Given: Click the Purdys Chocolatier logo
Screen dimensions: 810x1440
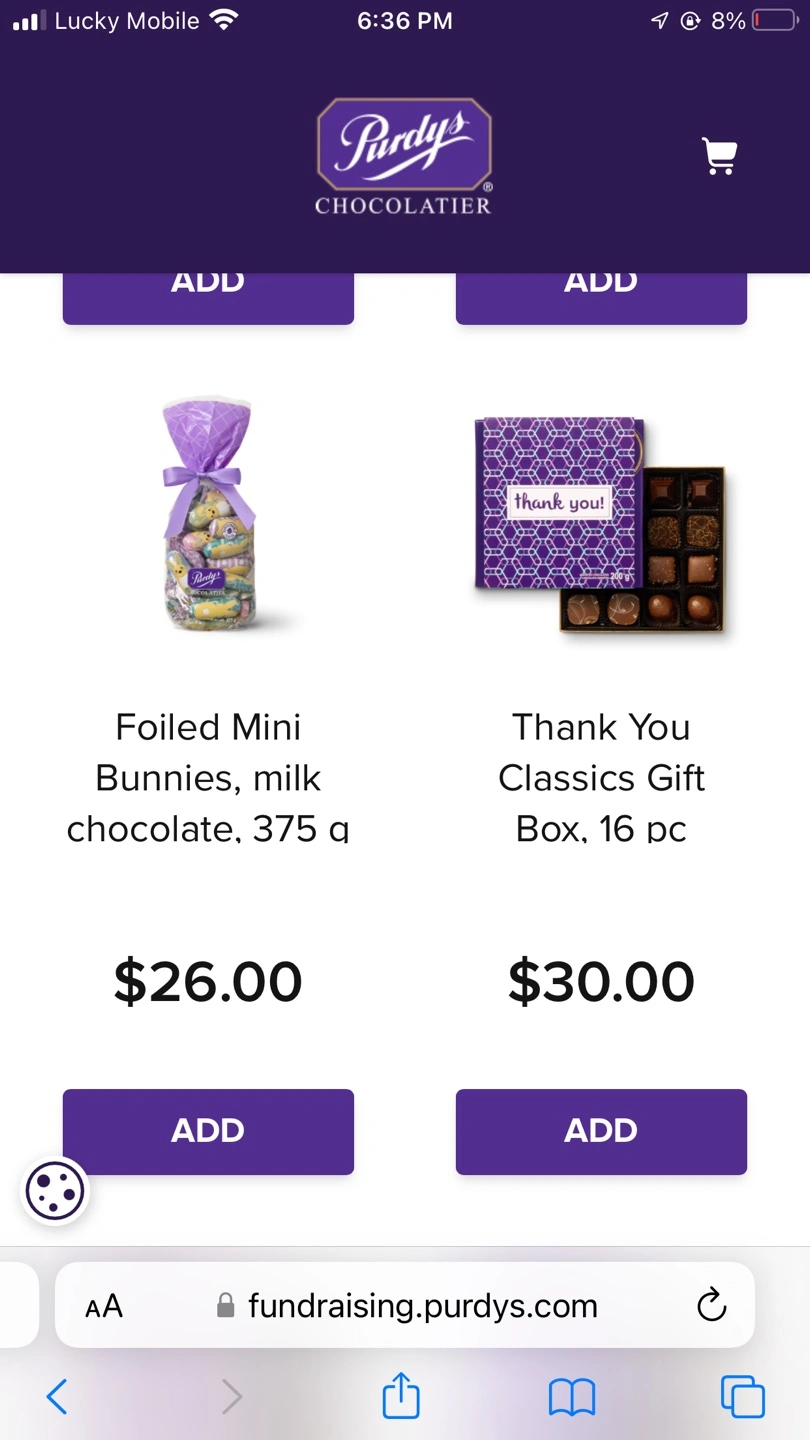Looking at the screenshot, I should click(404, 157).
